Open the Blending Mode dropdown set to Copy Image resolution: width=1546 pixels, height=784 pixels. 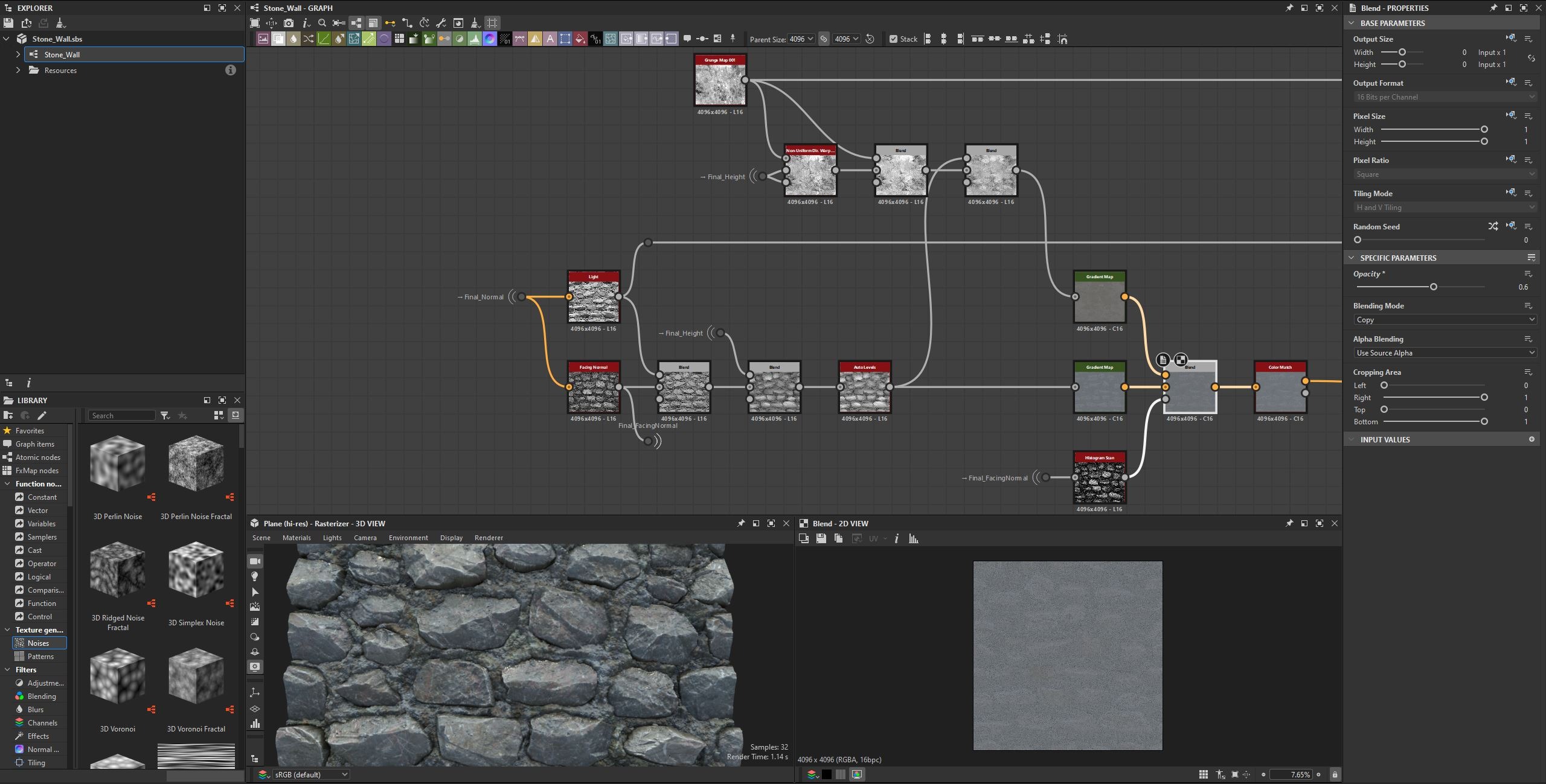point(1445,320)
